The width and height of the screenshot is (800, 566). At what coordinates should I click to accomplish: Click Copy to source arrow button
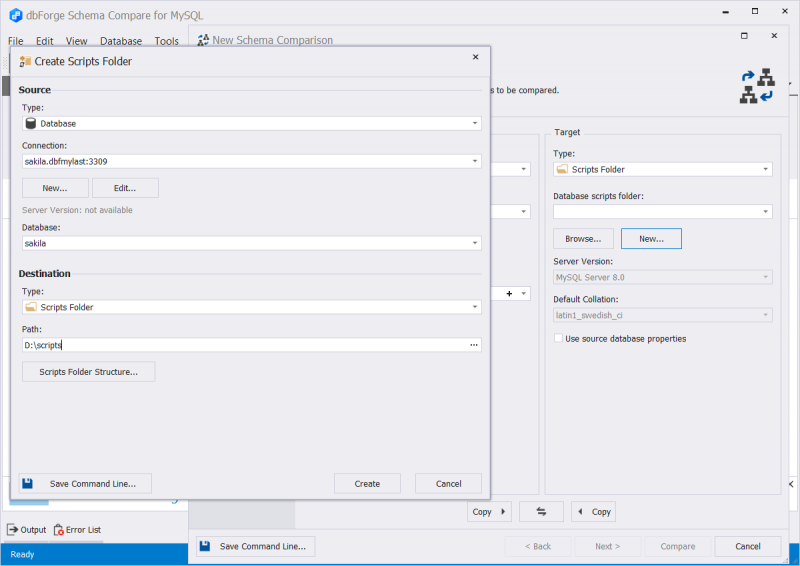593,511
